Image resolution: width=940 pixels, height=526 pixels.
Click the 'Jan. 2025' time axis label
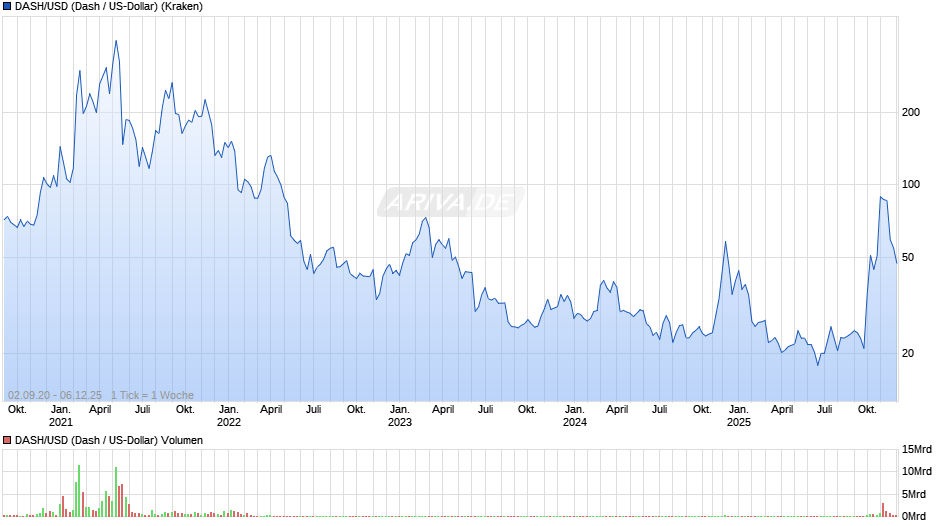tap(739, 416)
